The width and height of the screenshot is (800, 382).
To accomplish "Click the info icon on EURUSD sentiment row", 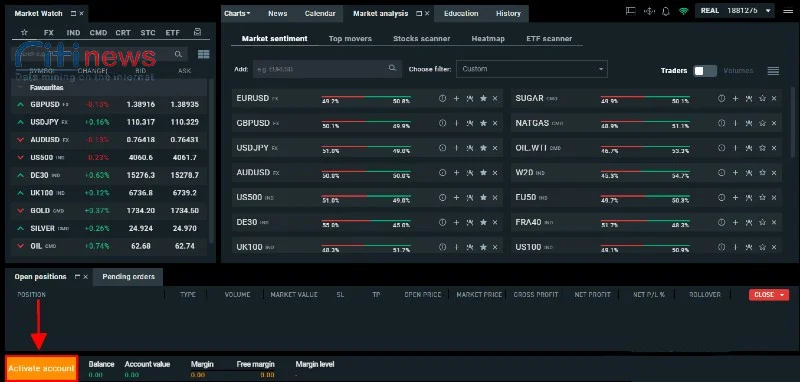I will [442, 98].
